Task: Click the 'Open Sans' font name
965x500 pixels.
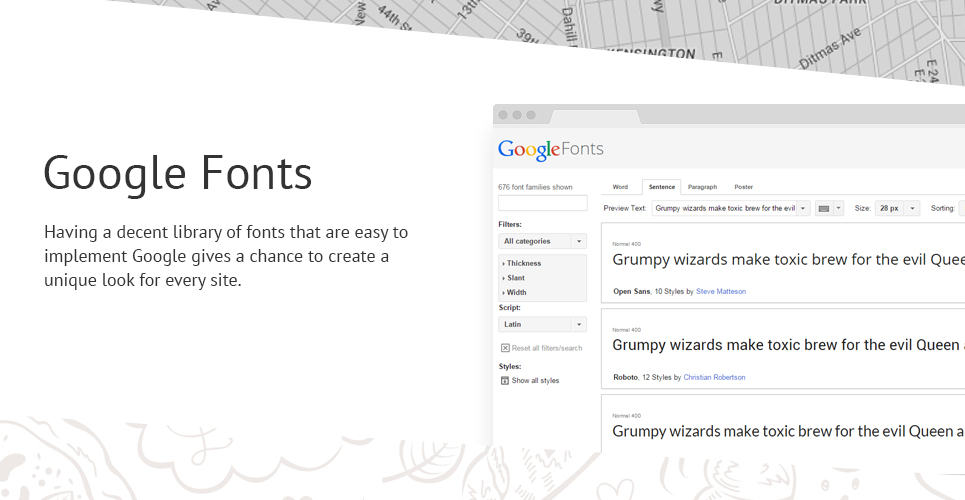Action: 631,291
